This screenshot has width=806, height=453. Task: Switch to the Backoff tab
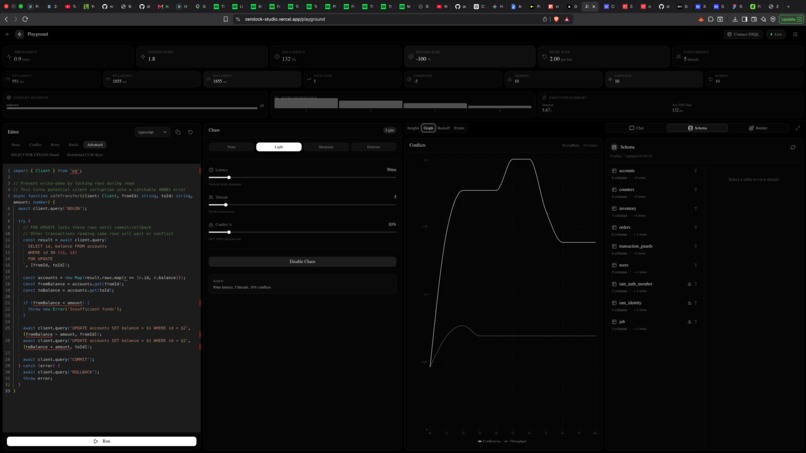click(443, 128)
